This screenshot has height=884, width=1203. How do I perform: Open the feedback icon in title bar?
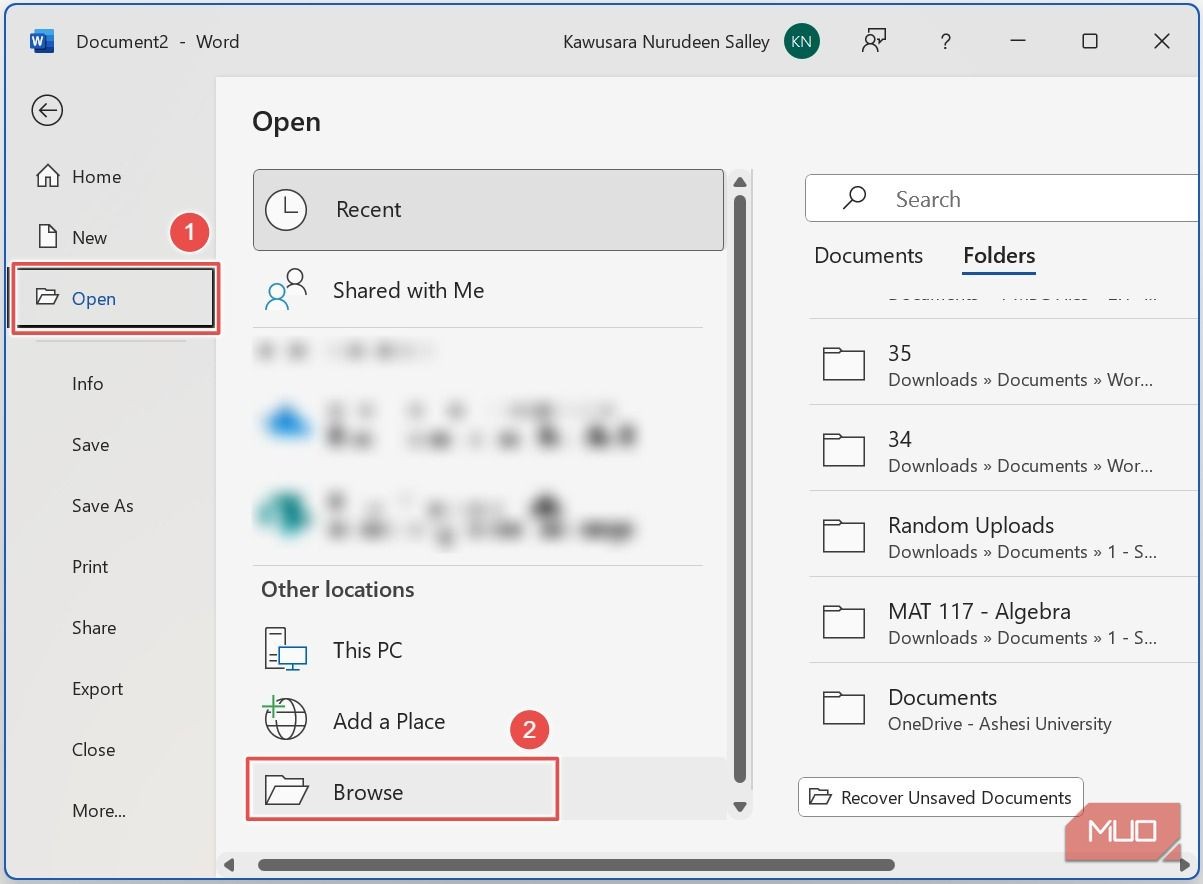pyautogui.click(x=875, y=41)
